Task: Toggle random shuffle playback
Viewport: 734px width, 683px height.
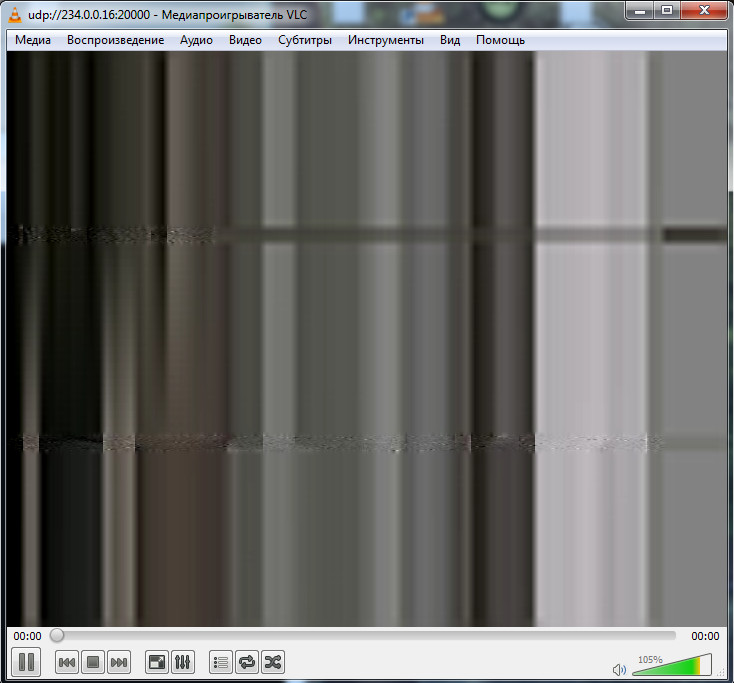Action: coord(273,662)
